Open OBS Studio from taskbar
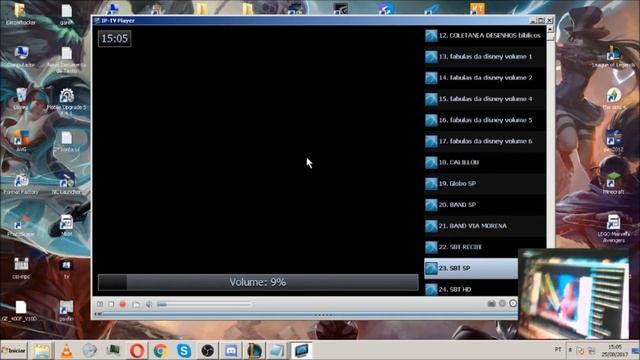 [208, 351]
